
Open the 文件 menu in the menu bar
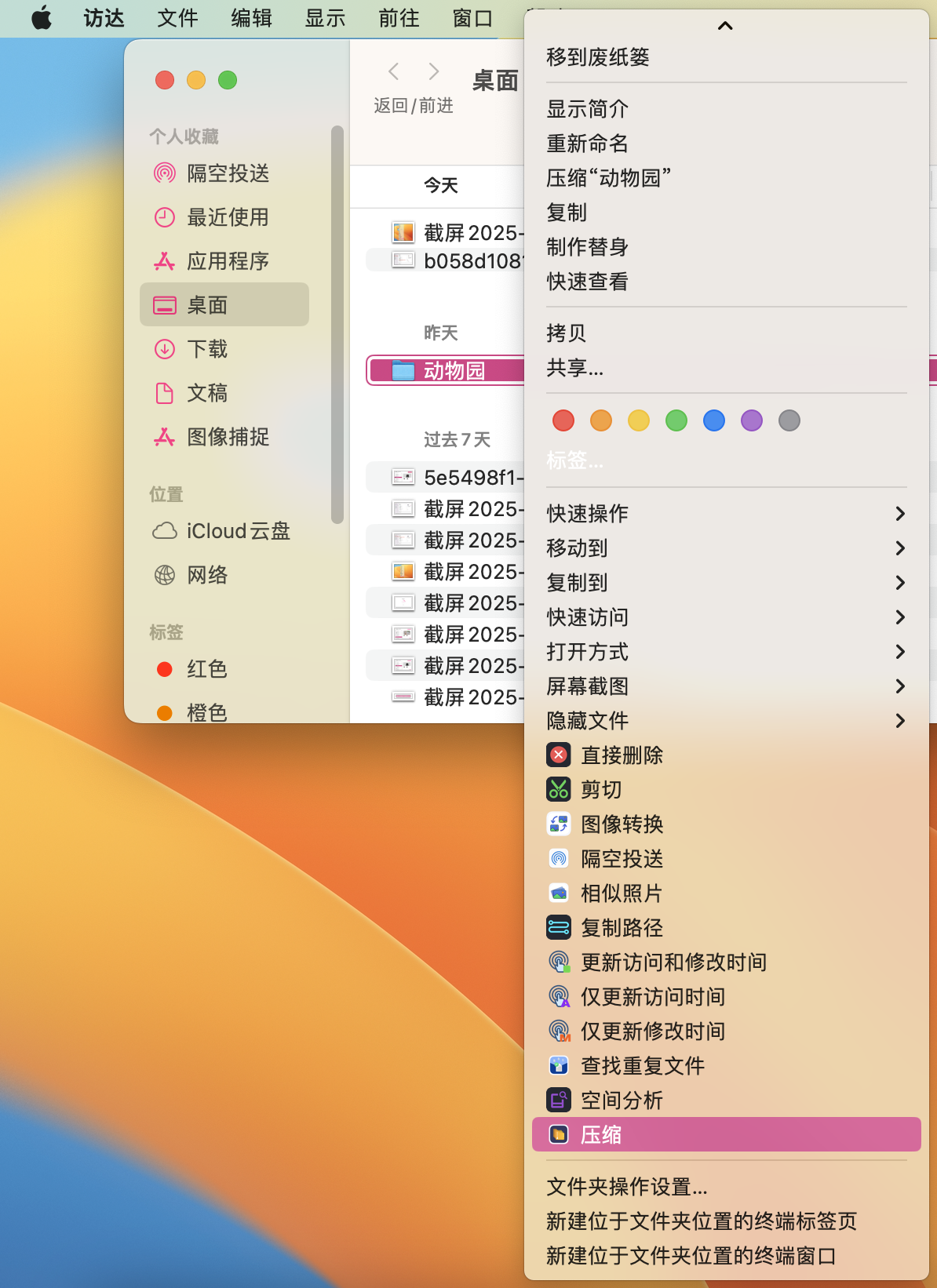tap(177, 18)
